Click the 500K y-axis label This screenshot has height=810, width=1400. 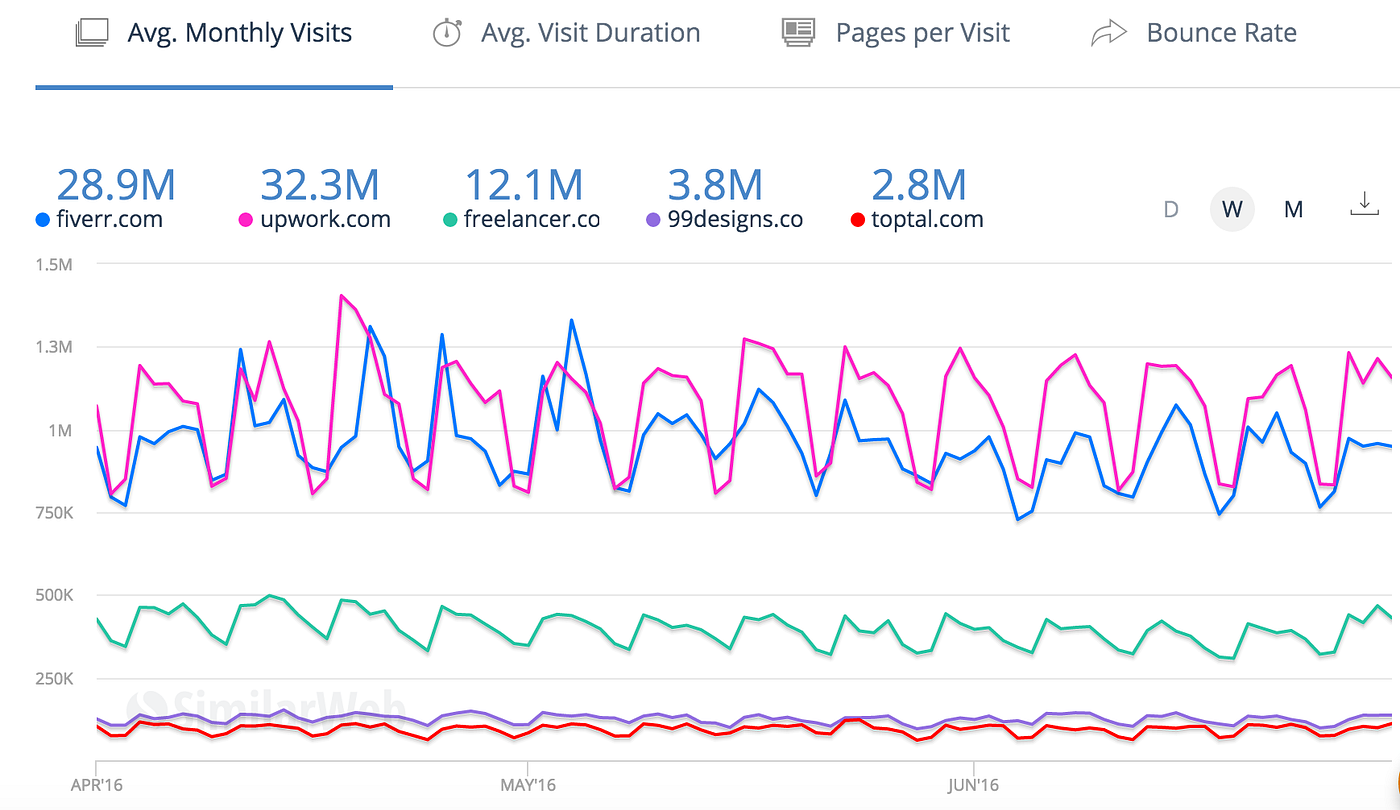coord(54,595)
